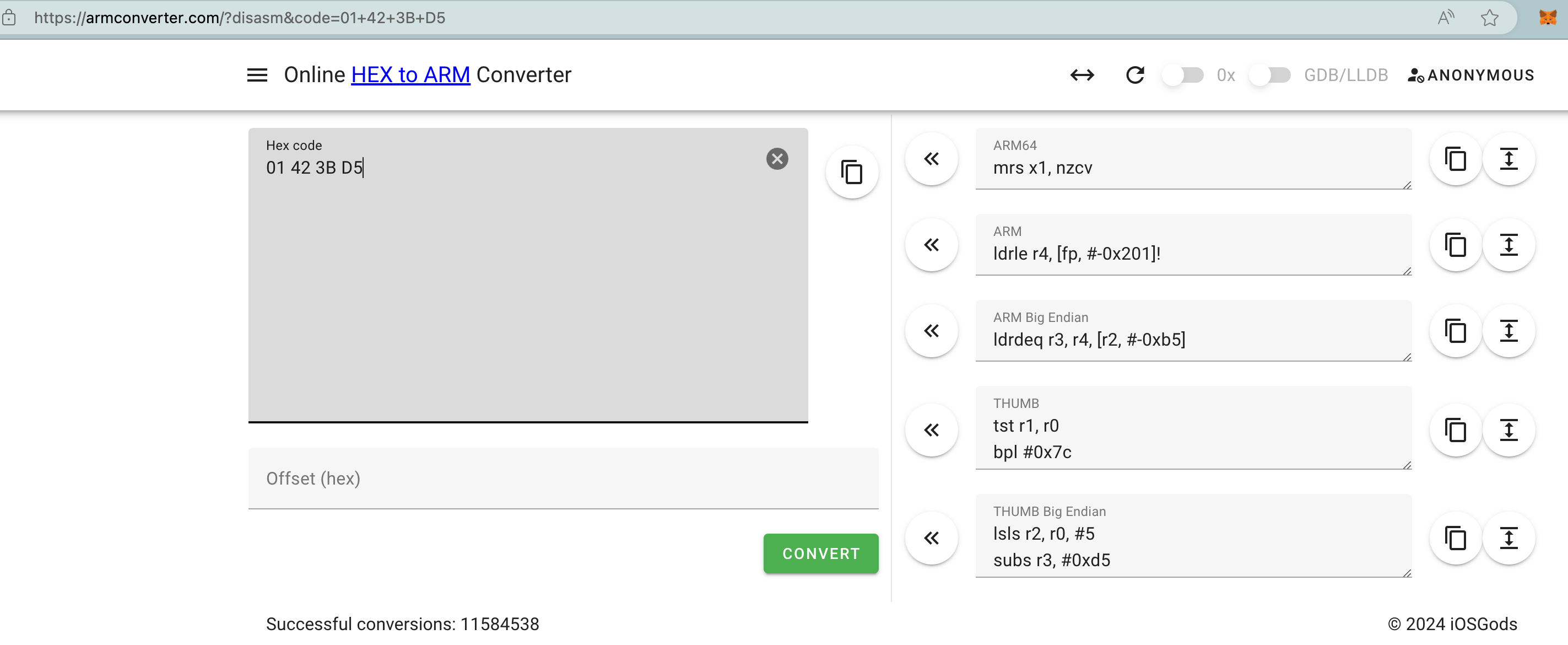This screenshot has width=1568, height=645.
Task: Click the CONVERT button
Action: [820, 553]
